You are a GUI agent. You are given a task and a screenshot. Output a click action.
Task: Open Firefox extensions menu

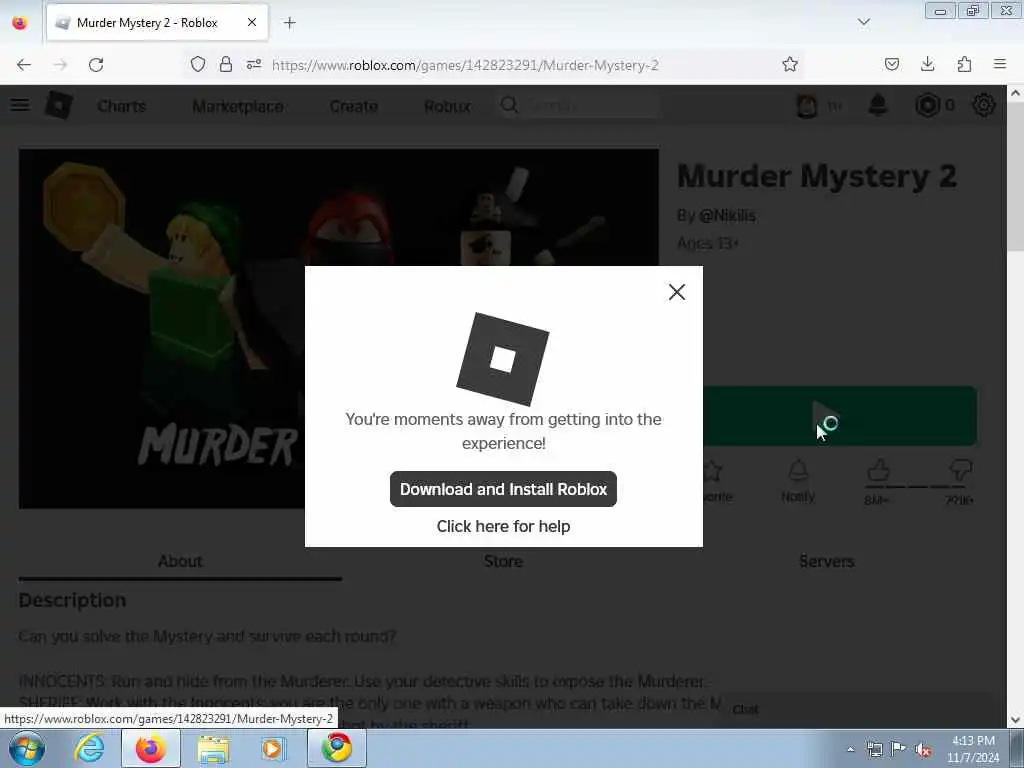(x=964, y=64)
